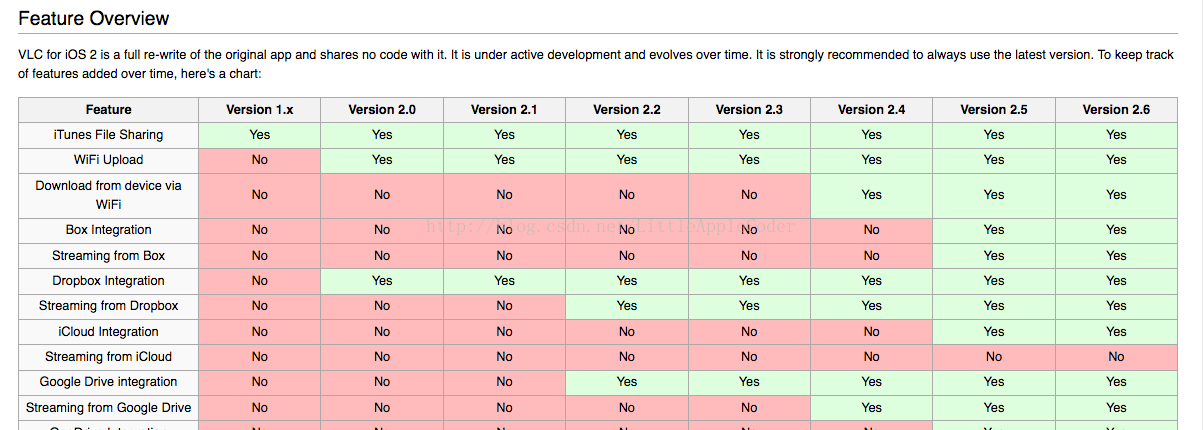
Task: Click Streaming from Google Drive Yes, Version 2.4
Action: (x=872, y=407)
